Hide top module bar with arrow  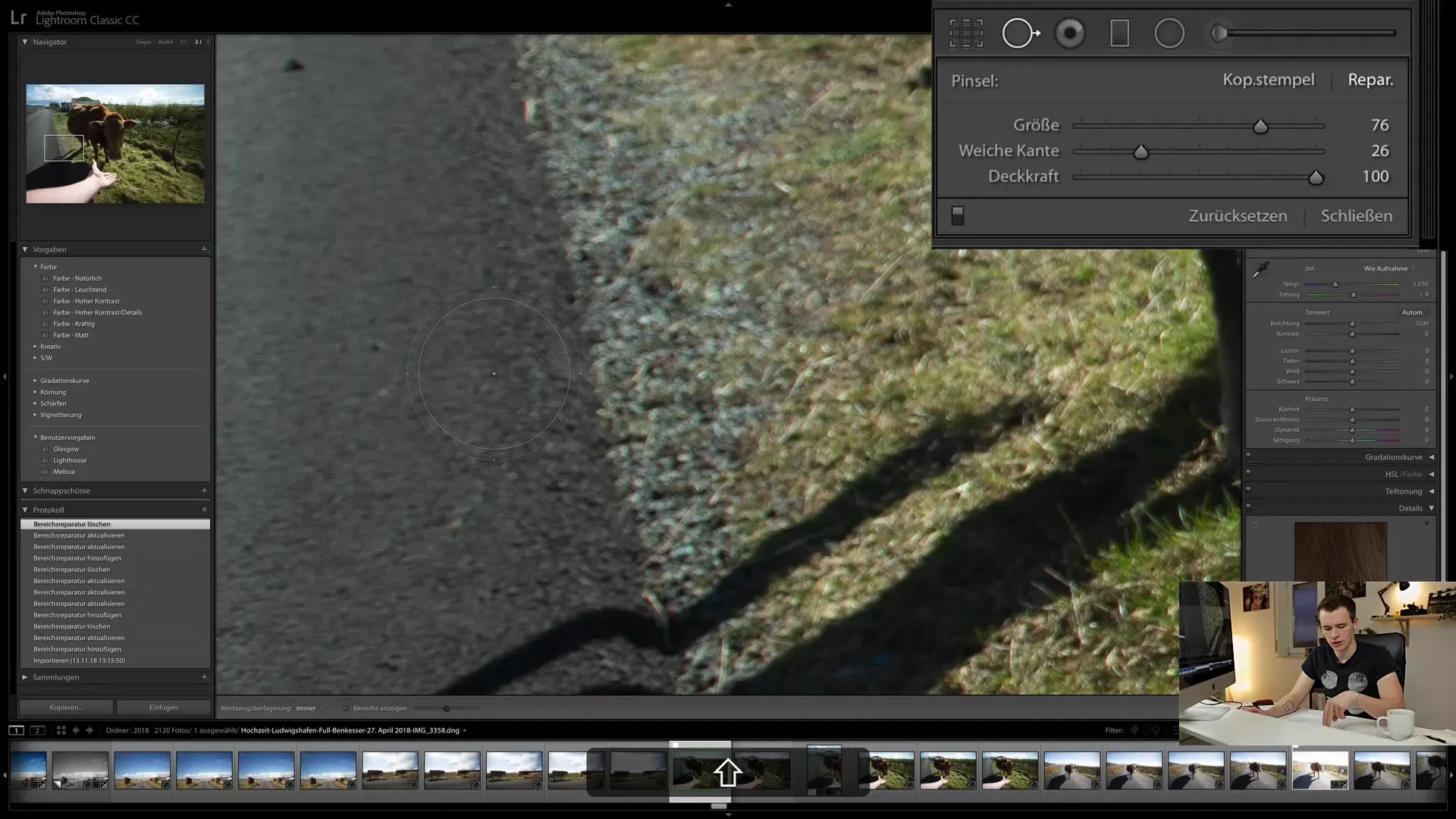click(728, 5)
